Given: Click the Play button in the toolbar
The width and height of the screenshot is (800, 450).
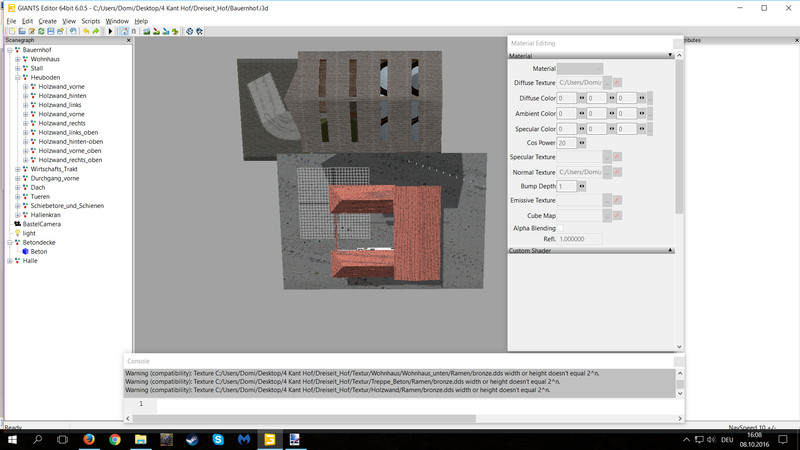Looking at the screenshot, I should [110, 31].
